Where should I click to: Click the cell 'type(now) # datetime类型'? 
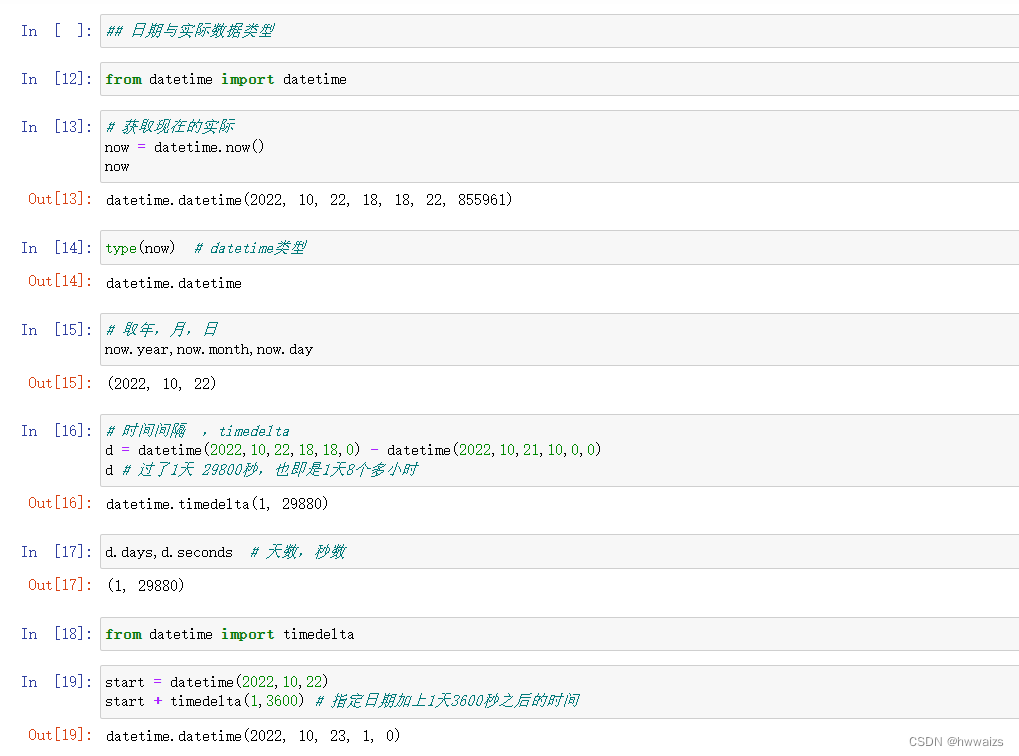coord(560,248)
